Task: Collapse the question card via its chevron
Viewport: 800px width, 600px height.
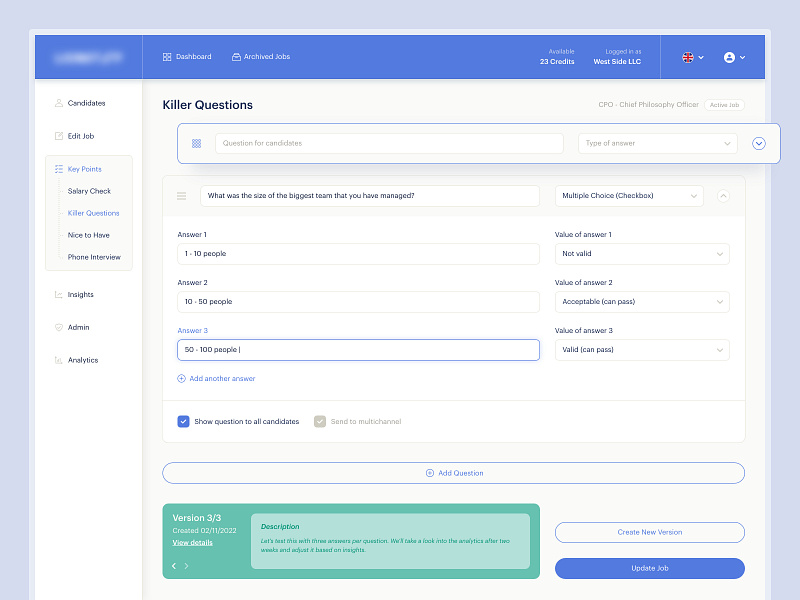Action: click(x=723, y=196)
